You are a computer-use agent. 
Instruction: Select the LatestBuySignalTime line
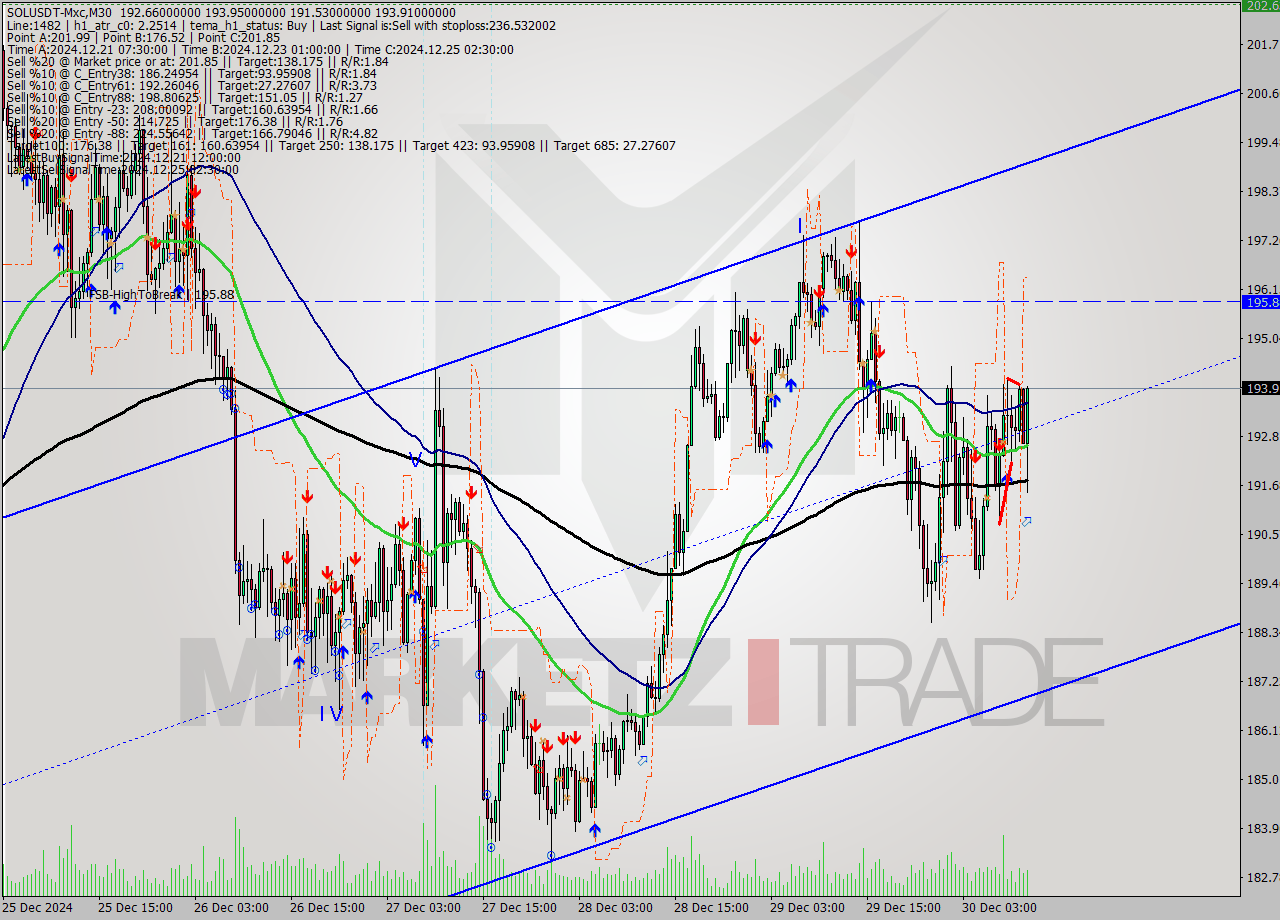[x=123, y=157]
